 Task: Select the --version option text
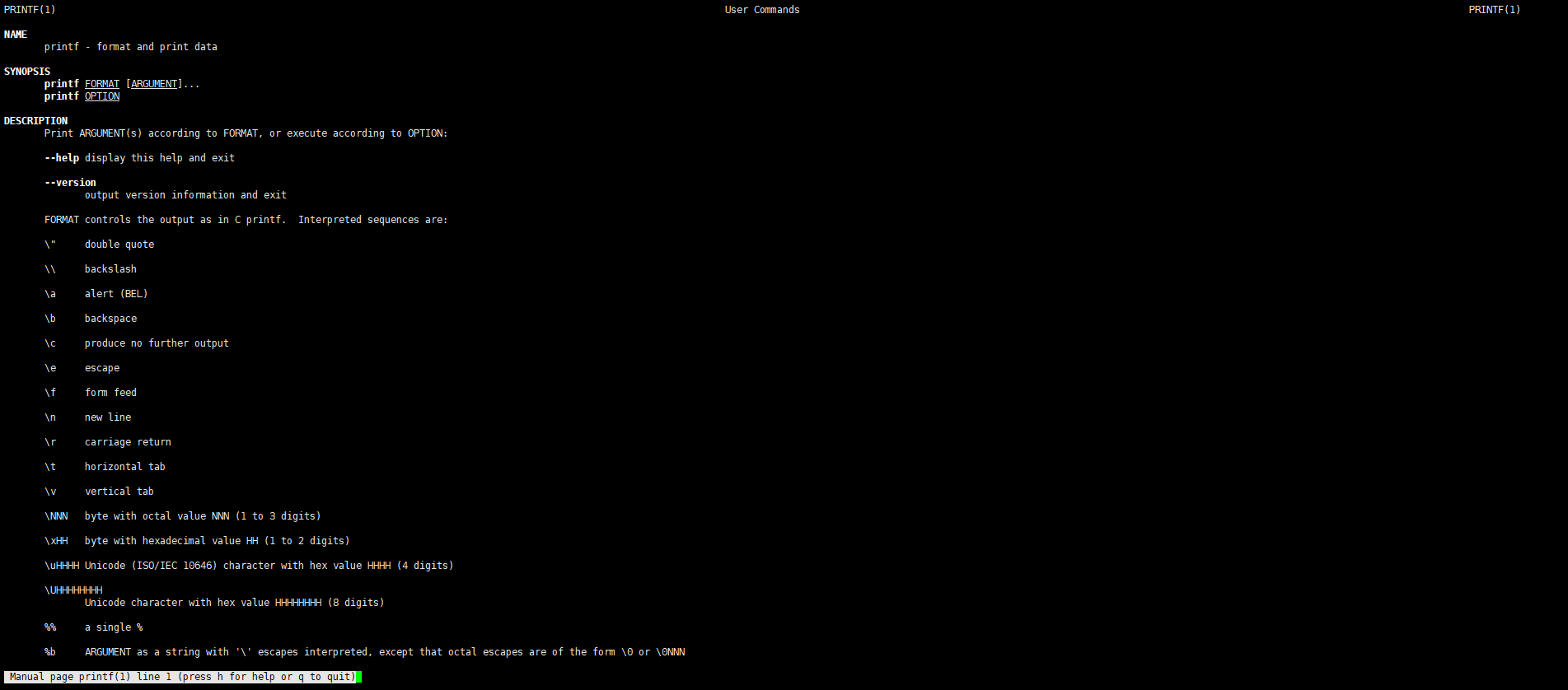(x=70, y=183)
